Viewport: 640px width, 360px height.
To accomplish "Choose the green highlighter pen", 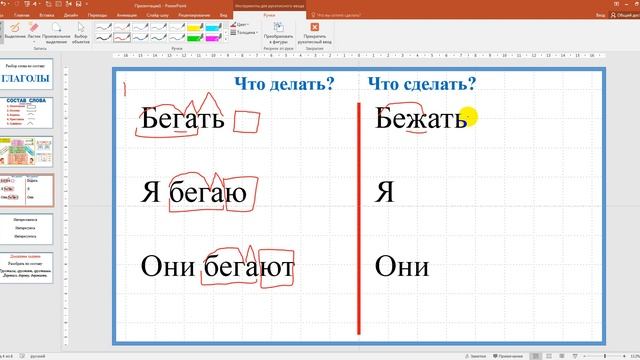I will click(x=195, y=38).
